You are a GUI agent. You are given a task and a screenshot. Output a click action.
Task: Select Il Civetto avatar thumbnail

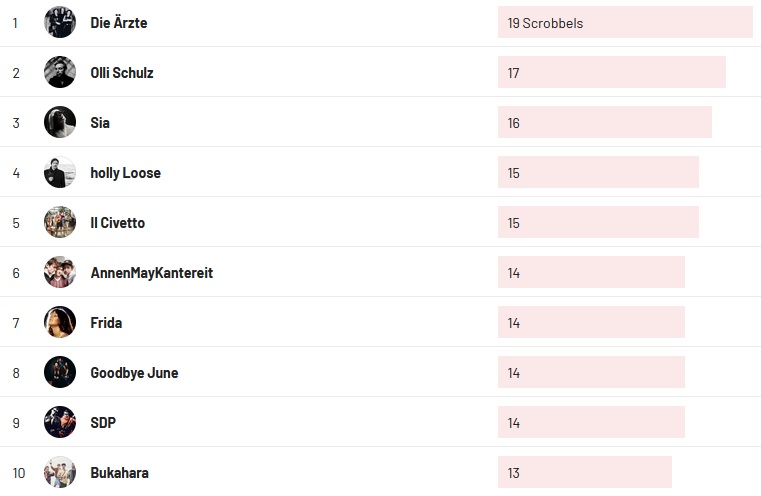click(x=60, y=222)
